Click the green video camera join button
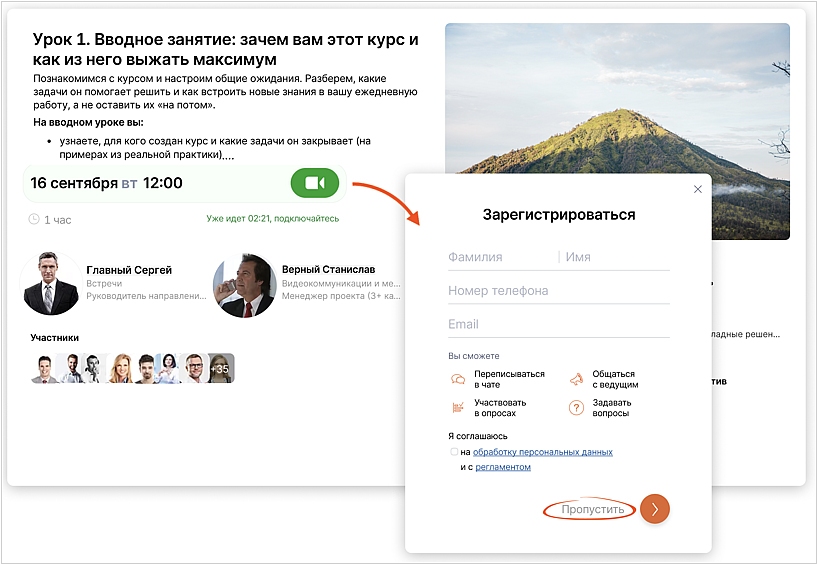 click(315, 183)
